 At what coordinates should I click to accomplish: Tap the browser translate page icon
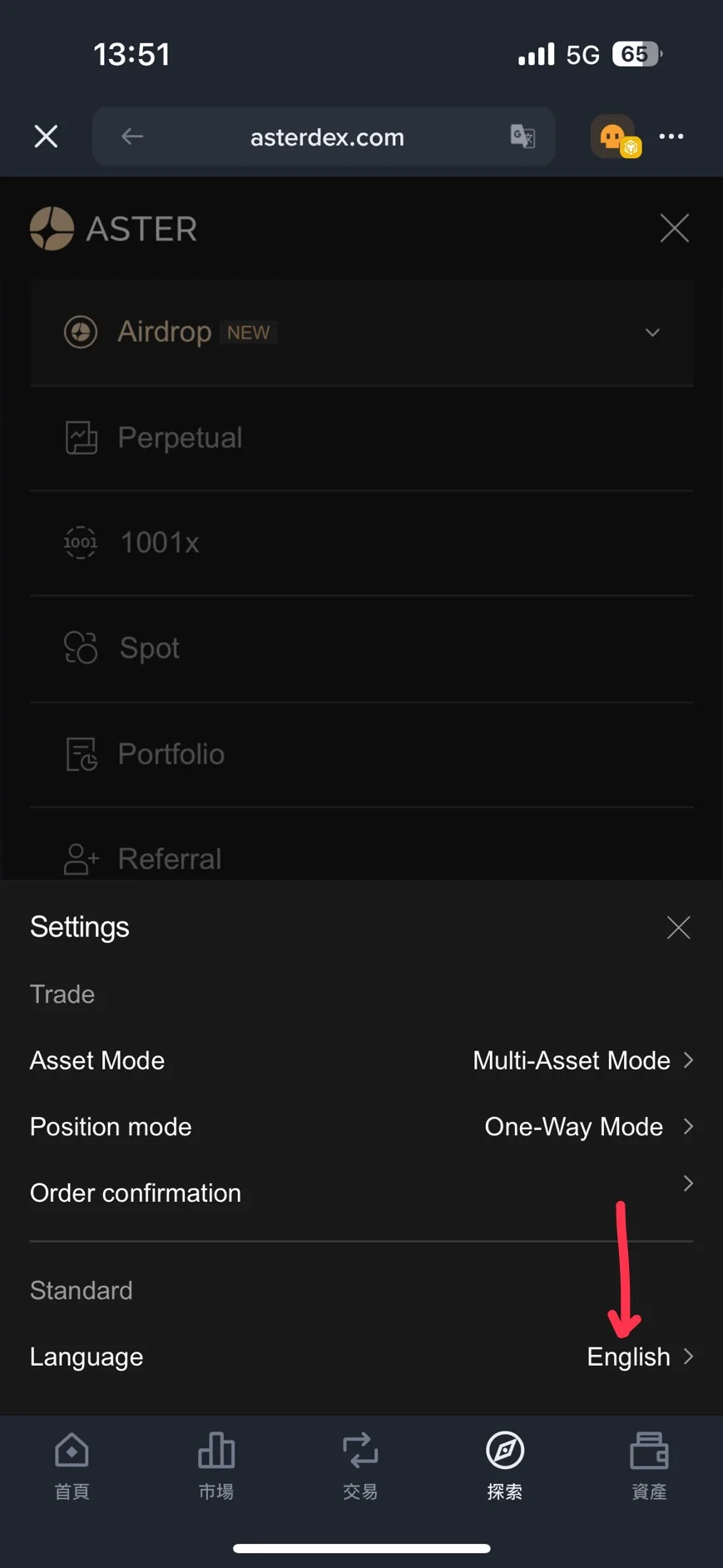point(522,136)
